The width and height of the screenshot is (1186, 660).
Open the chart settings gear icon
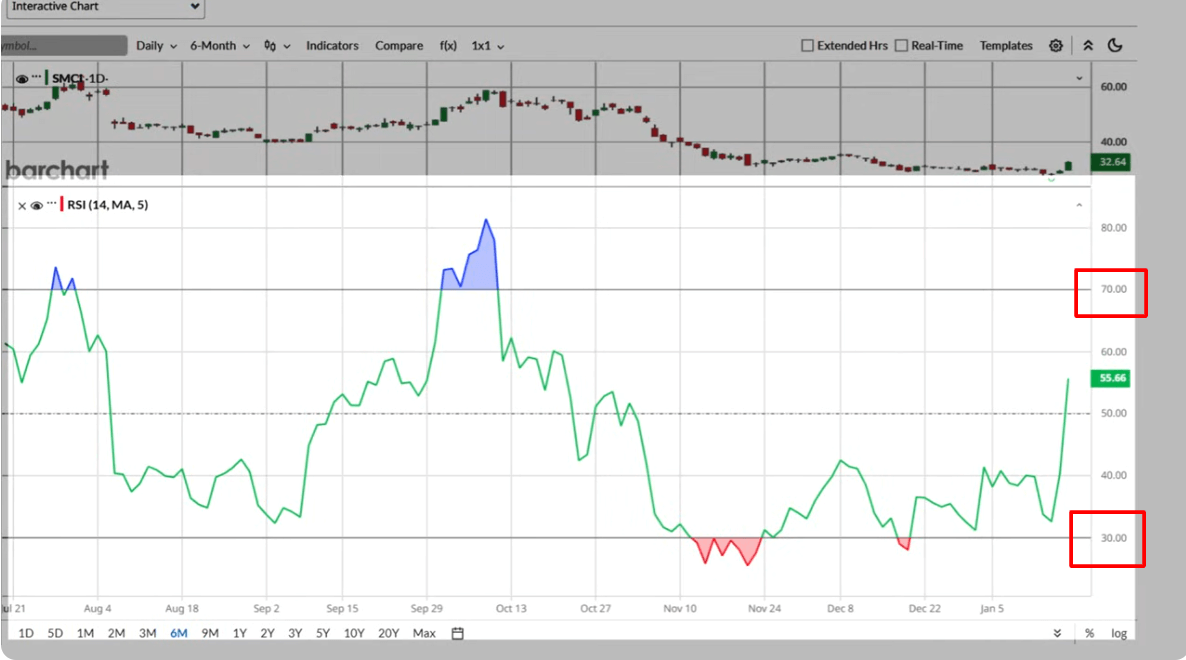click(x=1056, y=45)
